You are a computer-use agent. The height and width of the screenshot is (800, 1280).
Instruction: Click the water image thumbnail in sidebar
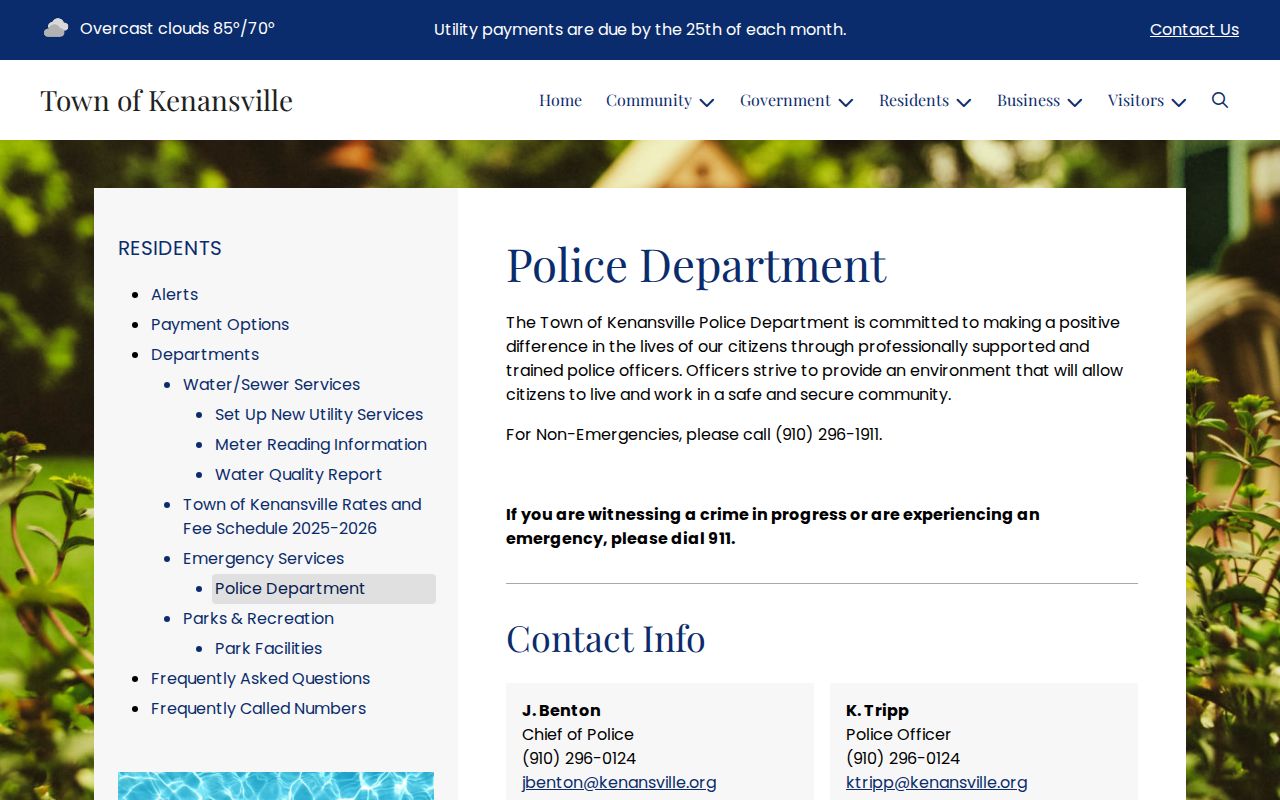(276, 786)
